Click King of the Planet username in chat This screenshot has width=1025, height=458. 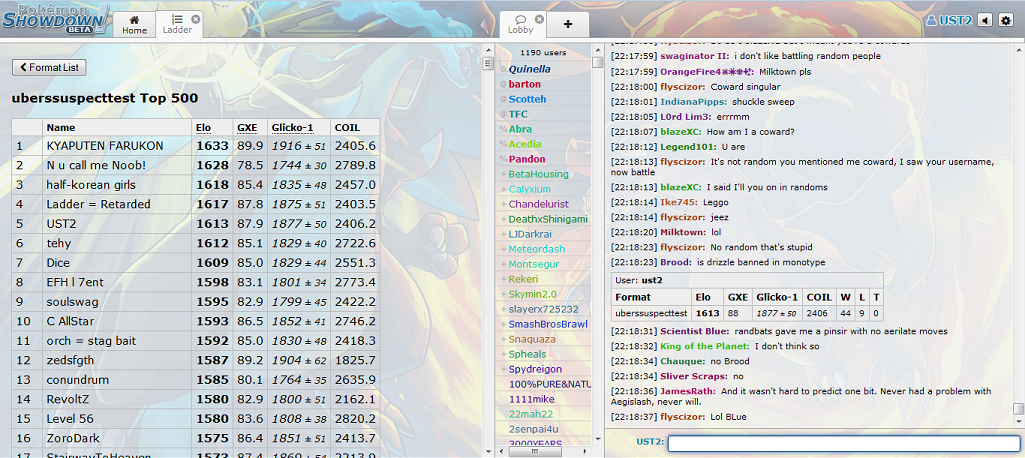pos(705,346)
